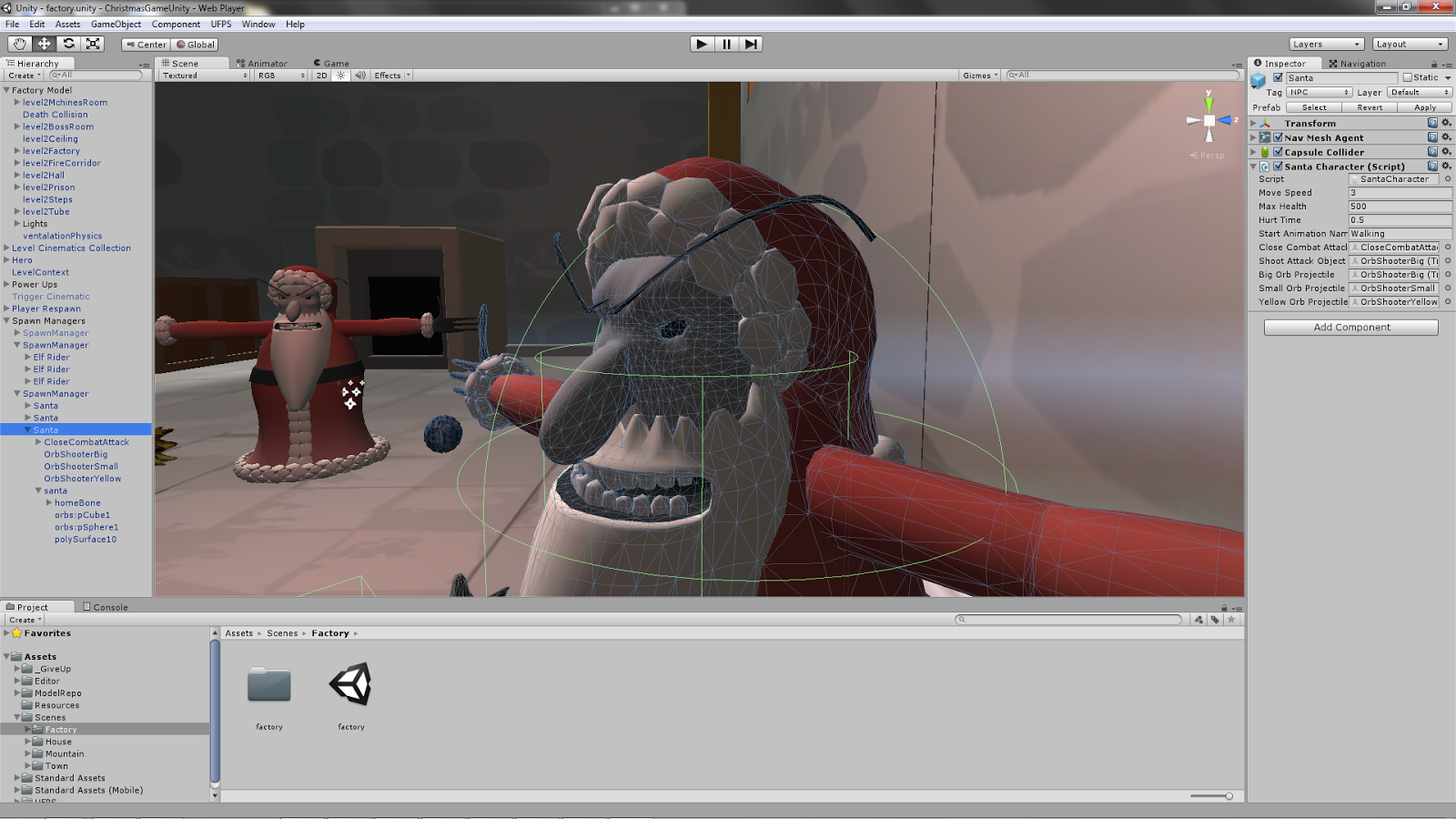
Task: Click the object picker for Yellow Orb Projectile
Action: click(x=1448, y=302)
